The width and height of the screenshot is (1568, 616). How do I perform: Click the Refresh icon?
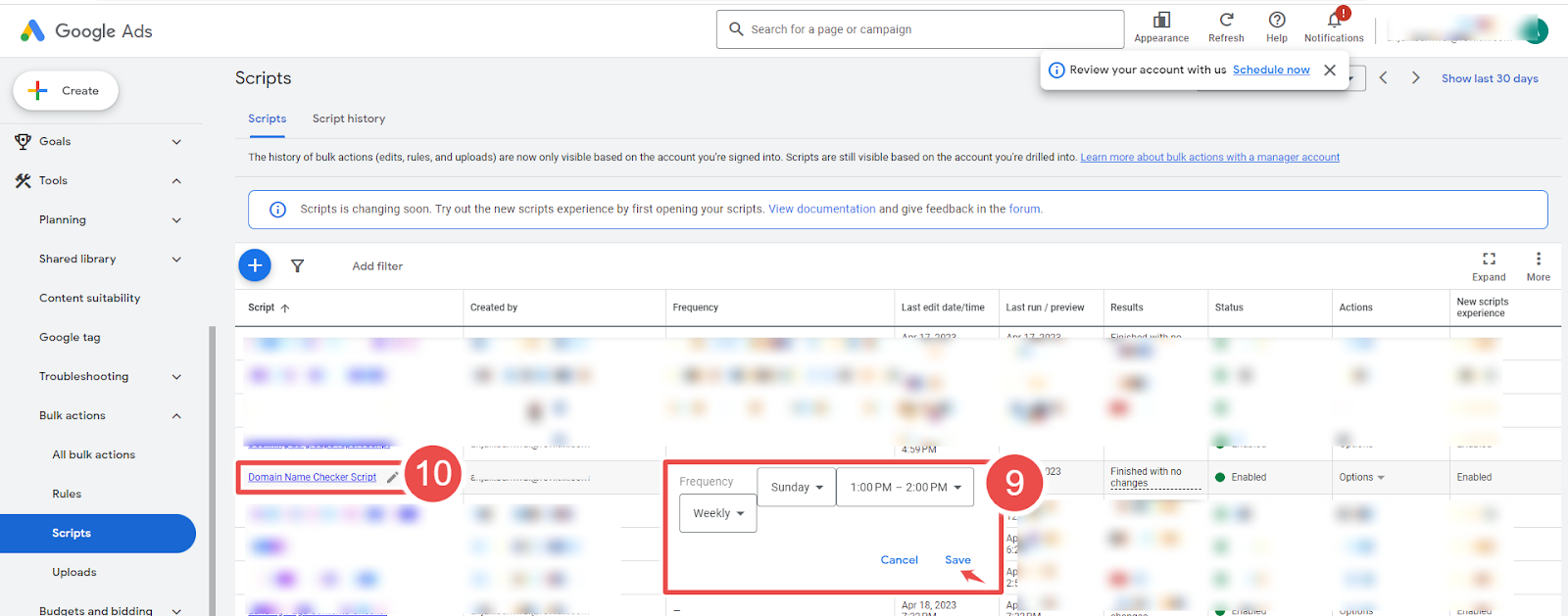(x=1226, y=20)
